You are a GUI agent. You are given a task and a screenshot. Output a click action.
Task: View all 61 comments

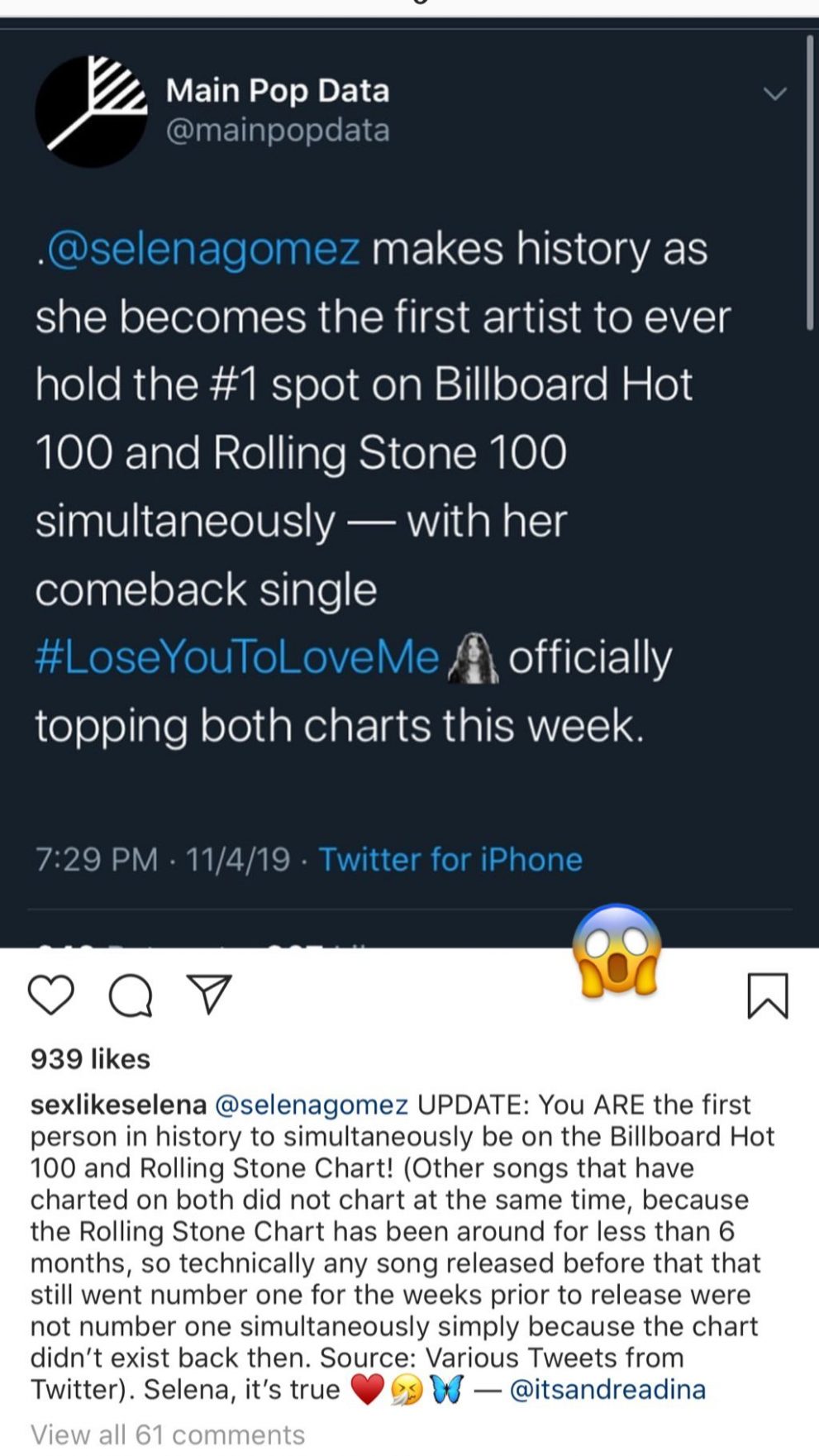[x=168, y=1435]
